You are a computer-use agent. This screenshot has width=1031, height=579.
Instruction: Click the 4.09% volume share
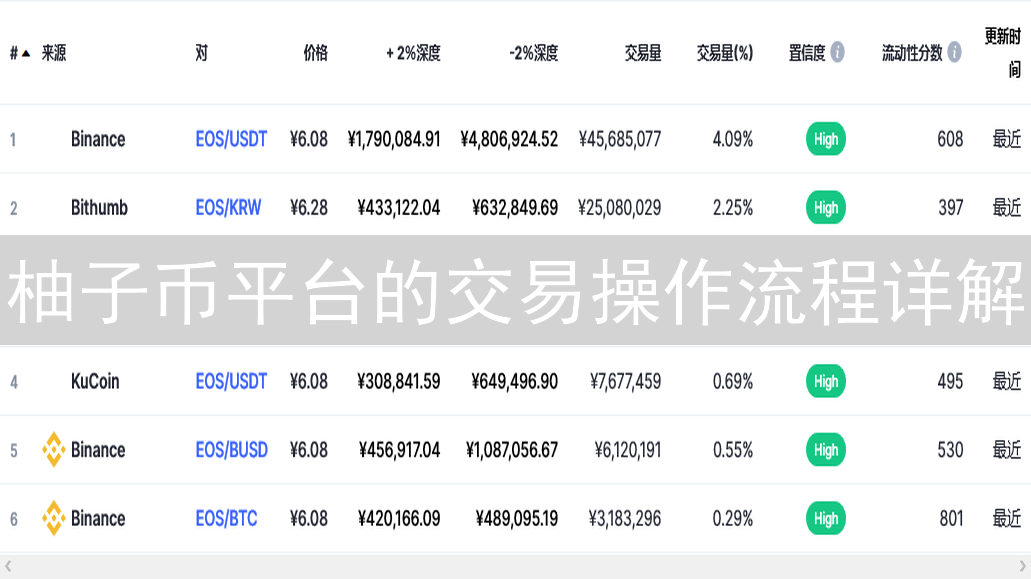coord(732,139)
